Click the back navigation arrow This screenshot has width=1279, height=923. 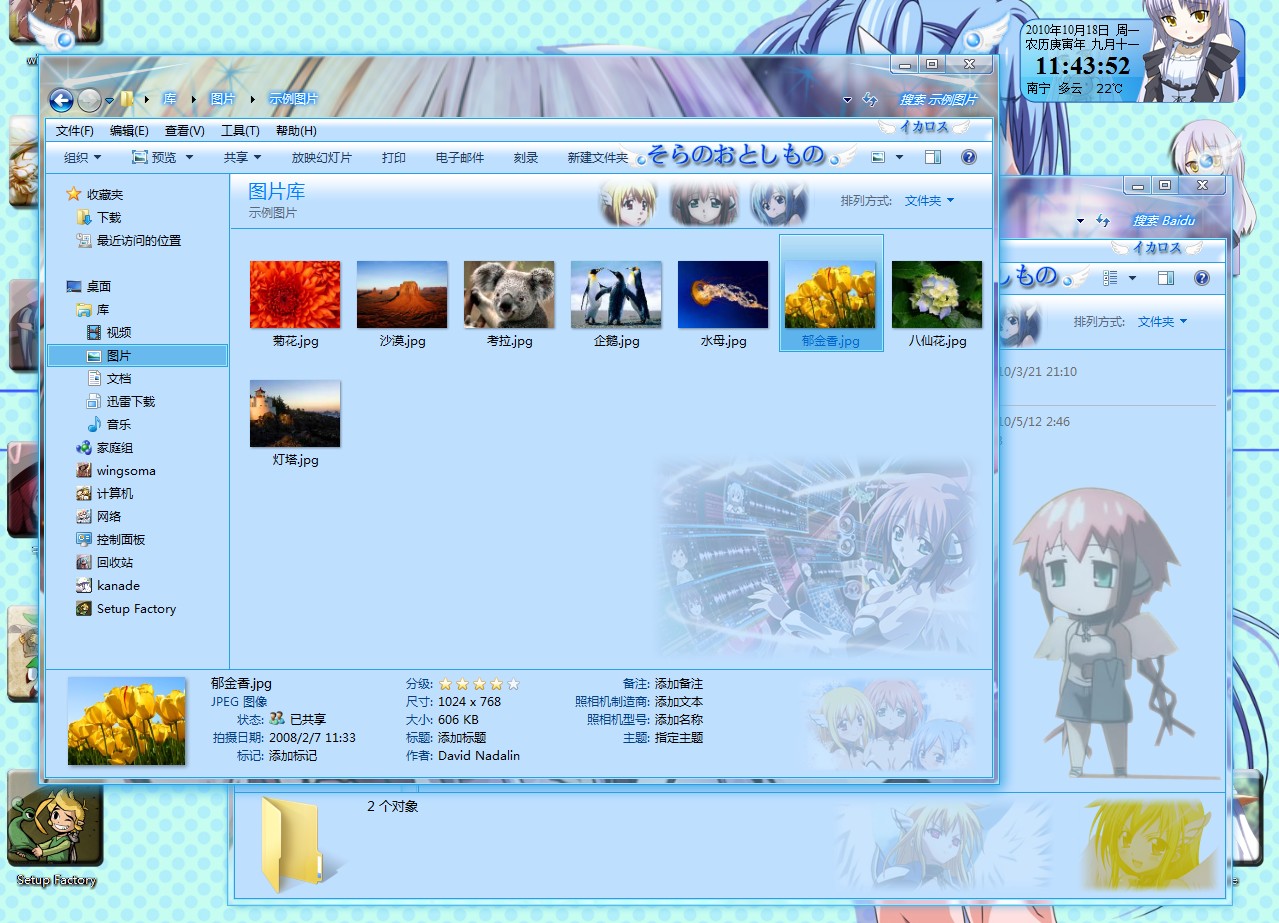60,100
